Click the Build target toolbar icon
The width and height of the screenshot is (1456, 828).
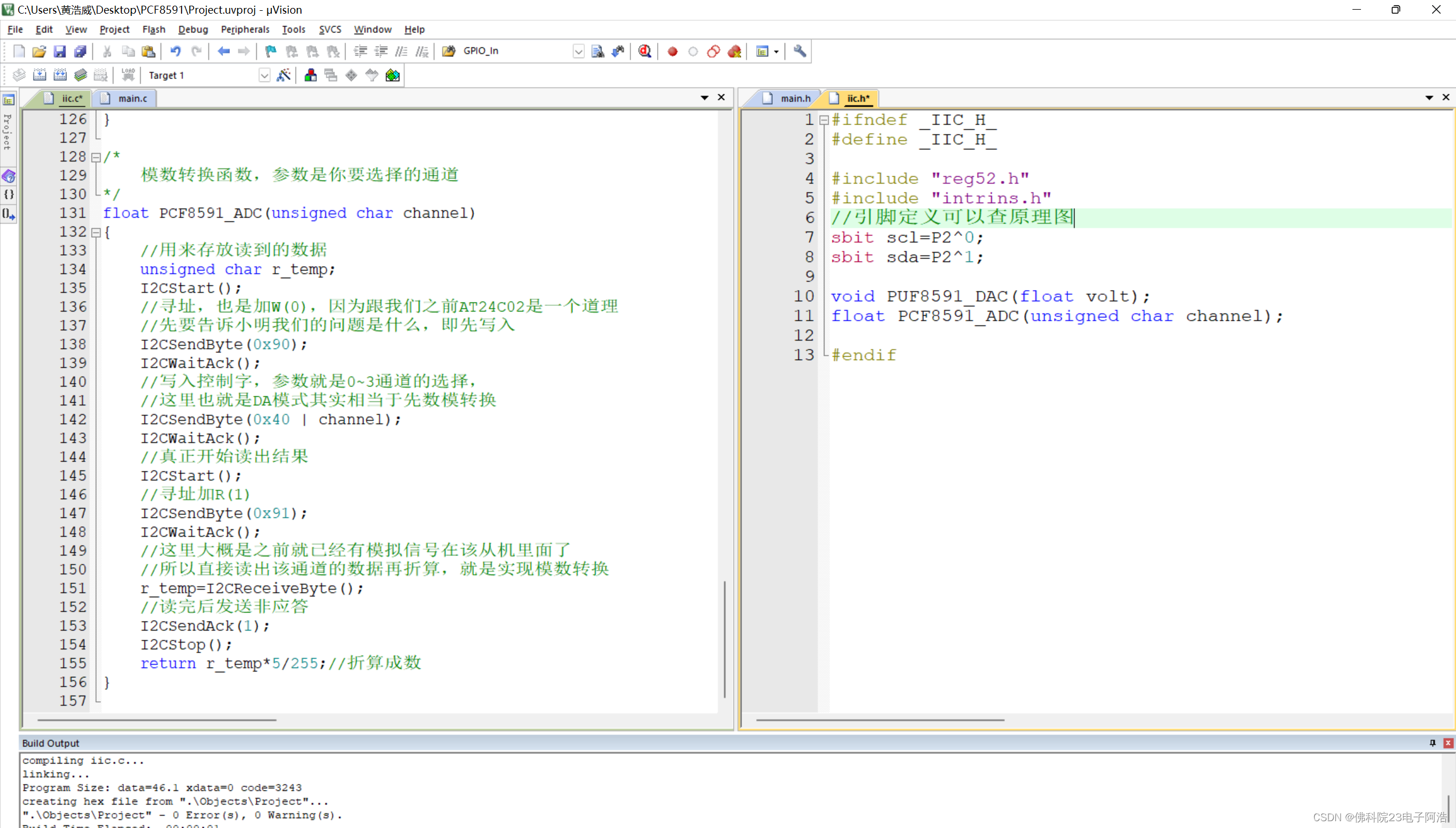tap(39, 75)
